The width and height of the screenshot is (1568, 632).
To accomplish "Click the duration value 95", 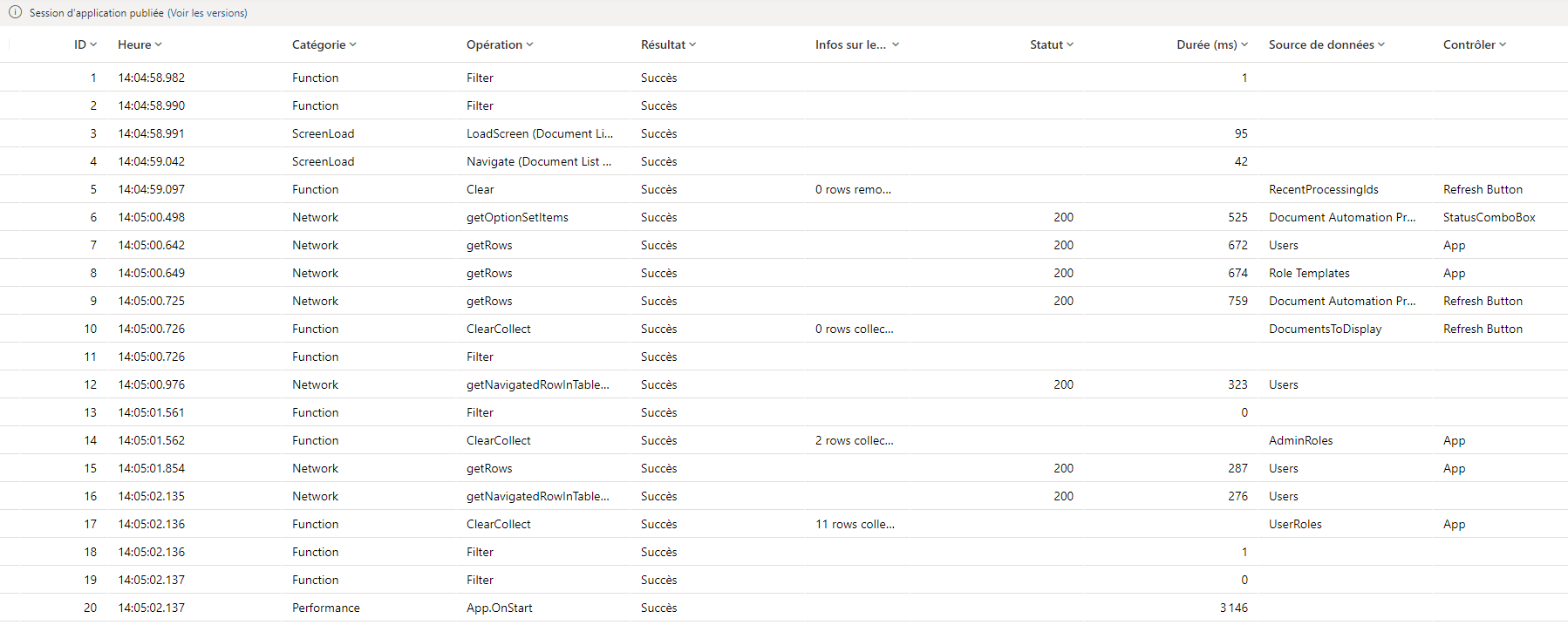I will (1241, 133).
